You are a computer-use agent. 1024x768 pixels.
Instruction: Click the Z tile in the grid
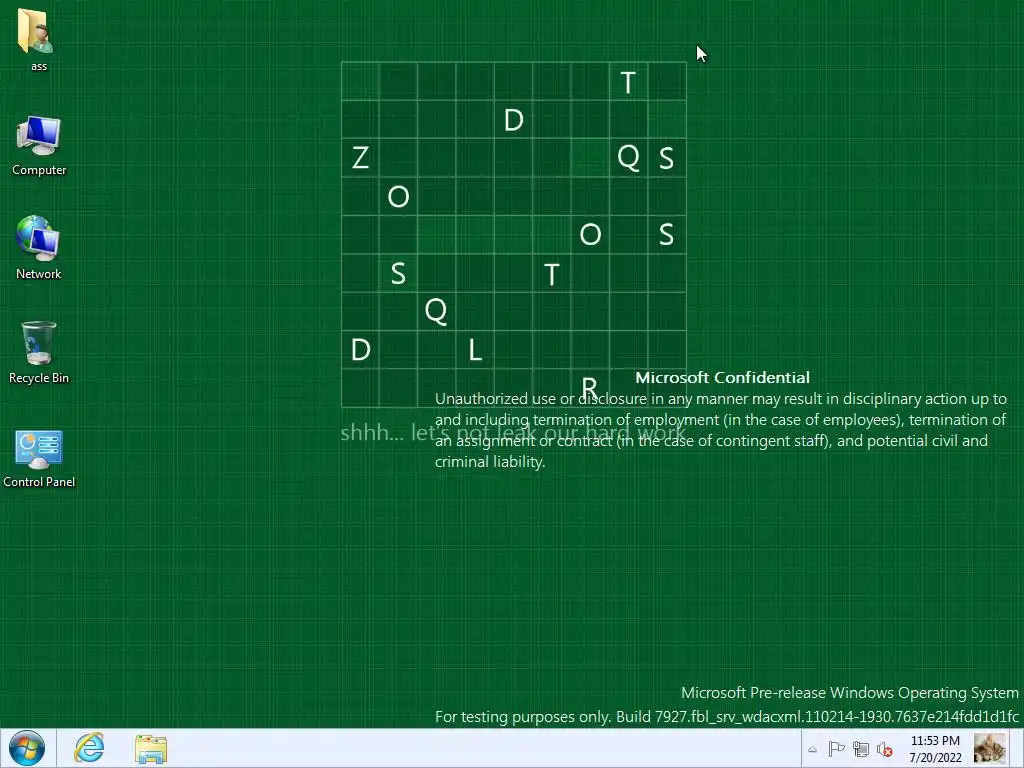point(360,157)
